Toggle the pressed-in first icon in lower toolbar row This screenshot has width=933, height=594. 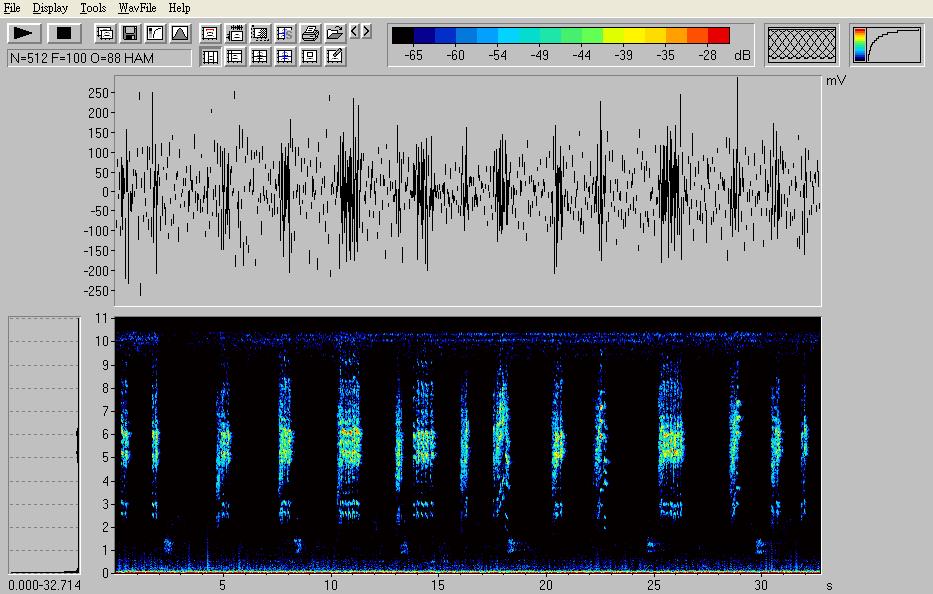point(211,57)
